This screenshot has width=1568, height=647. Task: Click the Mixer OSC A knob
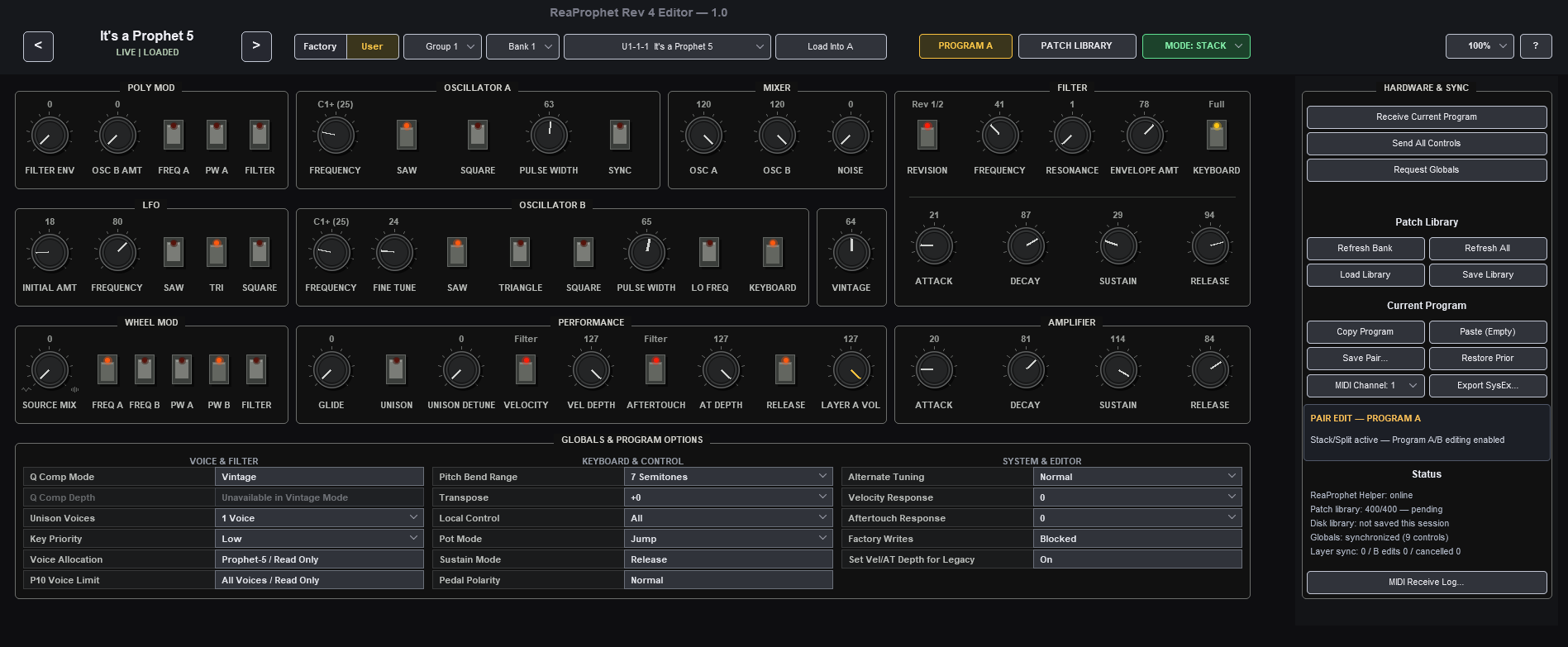703,136
